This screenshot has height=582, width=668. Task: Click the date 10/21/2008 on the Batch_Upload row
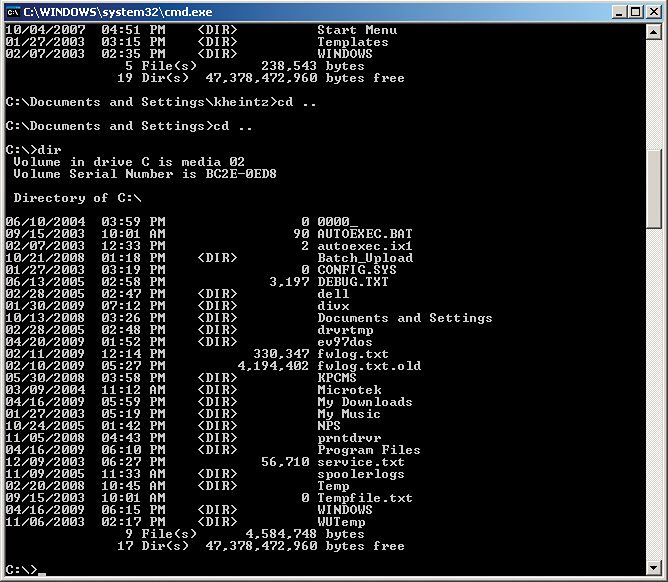[x=45, y=258]
